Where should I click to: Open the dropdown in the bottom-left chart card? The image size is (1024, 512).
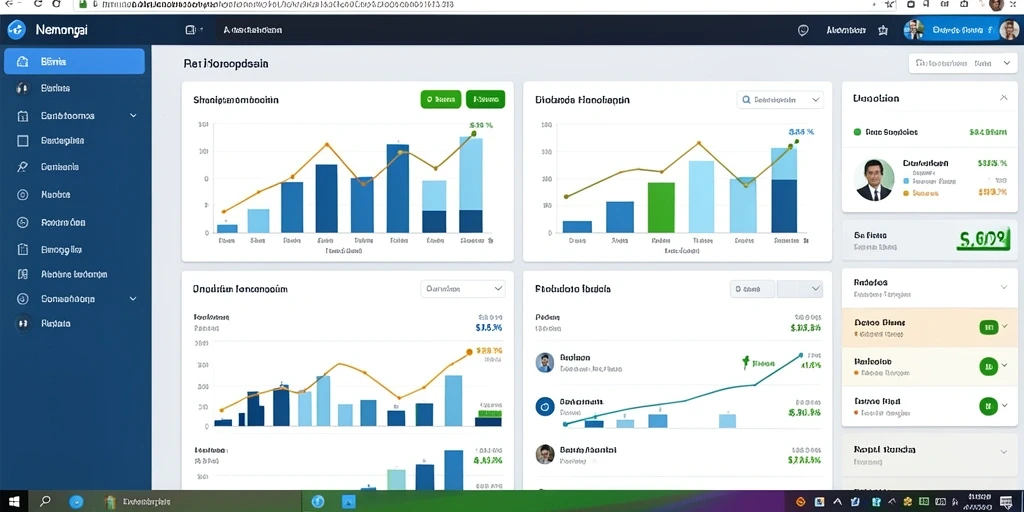[463, 288]
